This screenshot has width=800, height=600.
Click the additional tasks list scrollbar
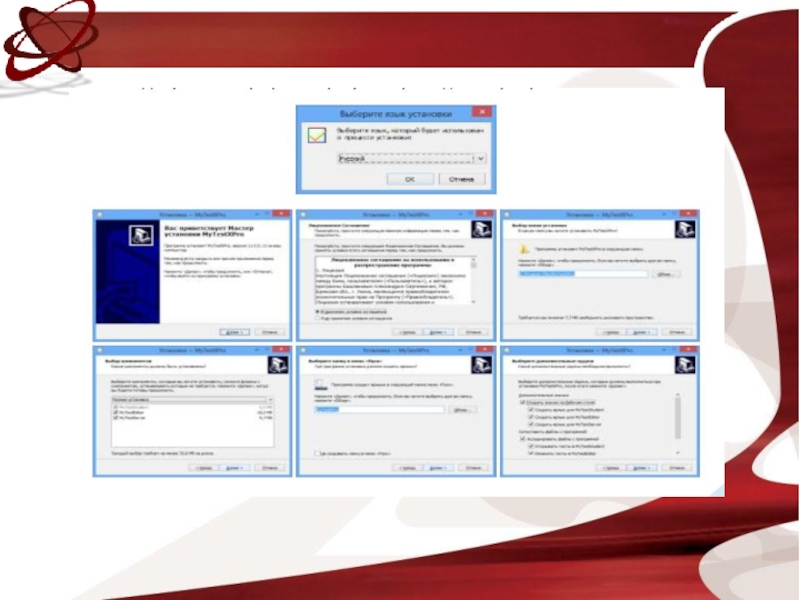point(678,423)
